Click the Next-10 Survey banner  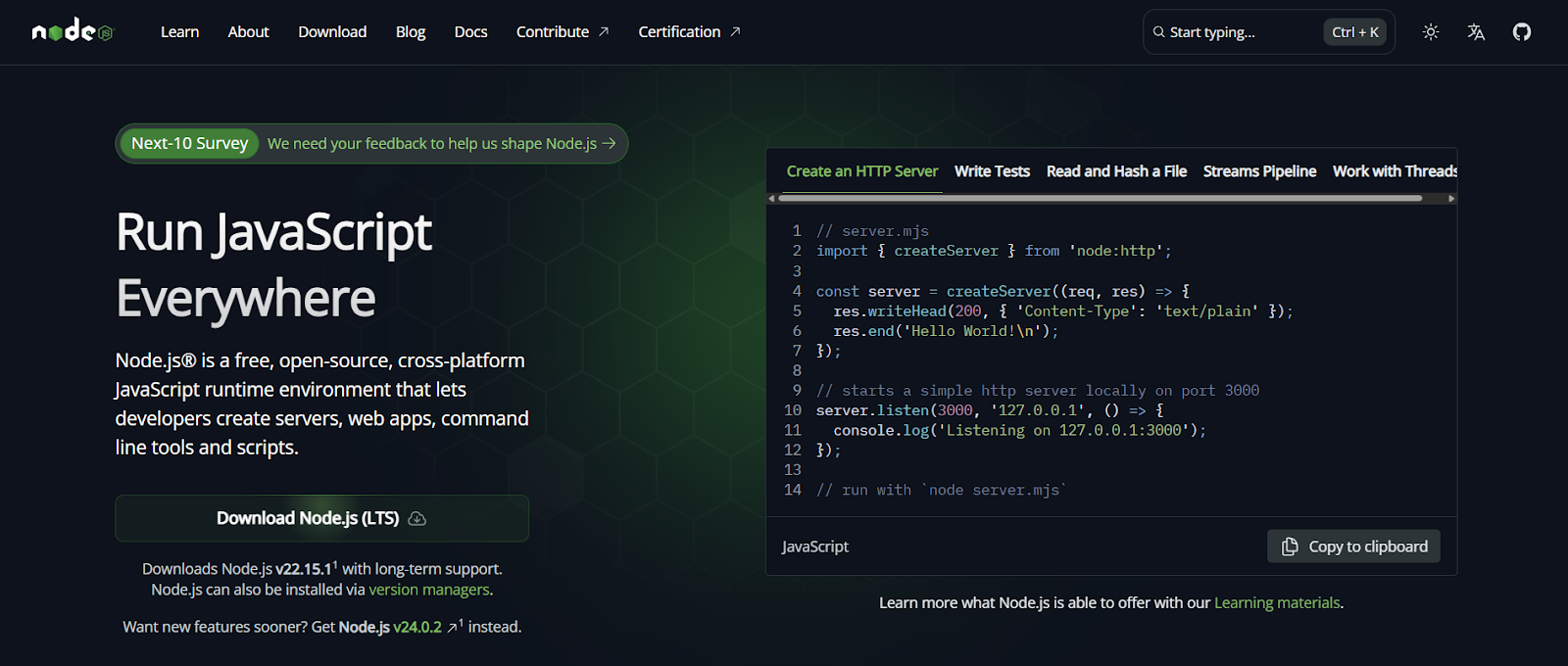(x=371, y=144)
